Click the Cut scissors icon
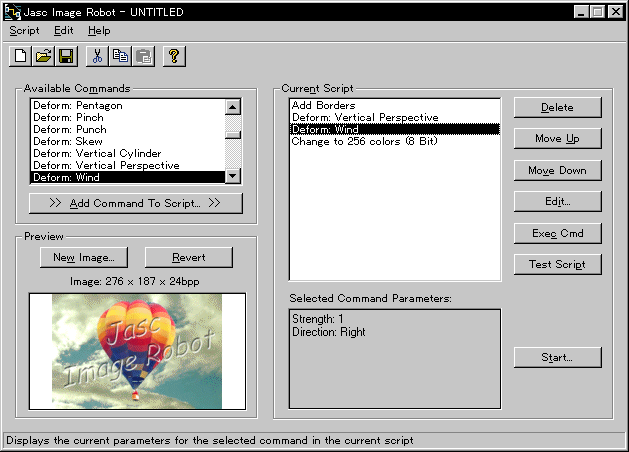 (x=97, y=56)
